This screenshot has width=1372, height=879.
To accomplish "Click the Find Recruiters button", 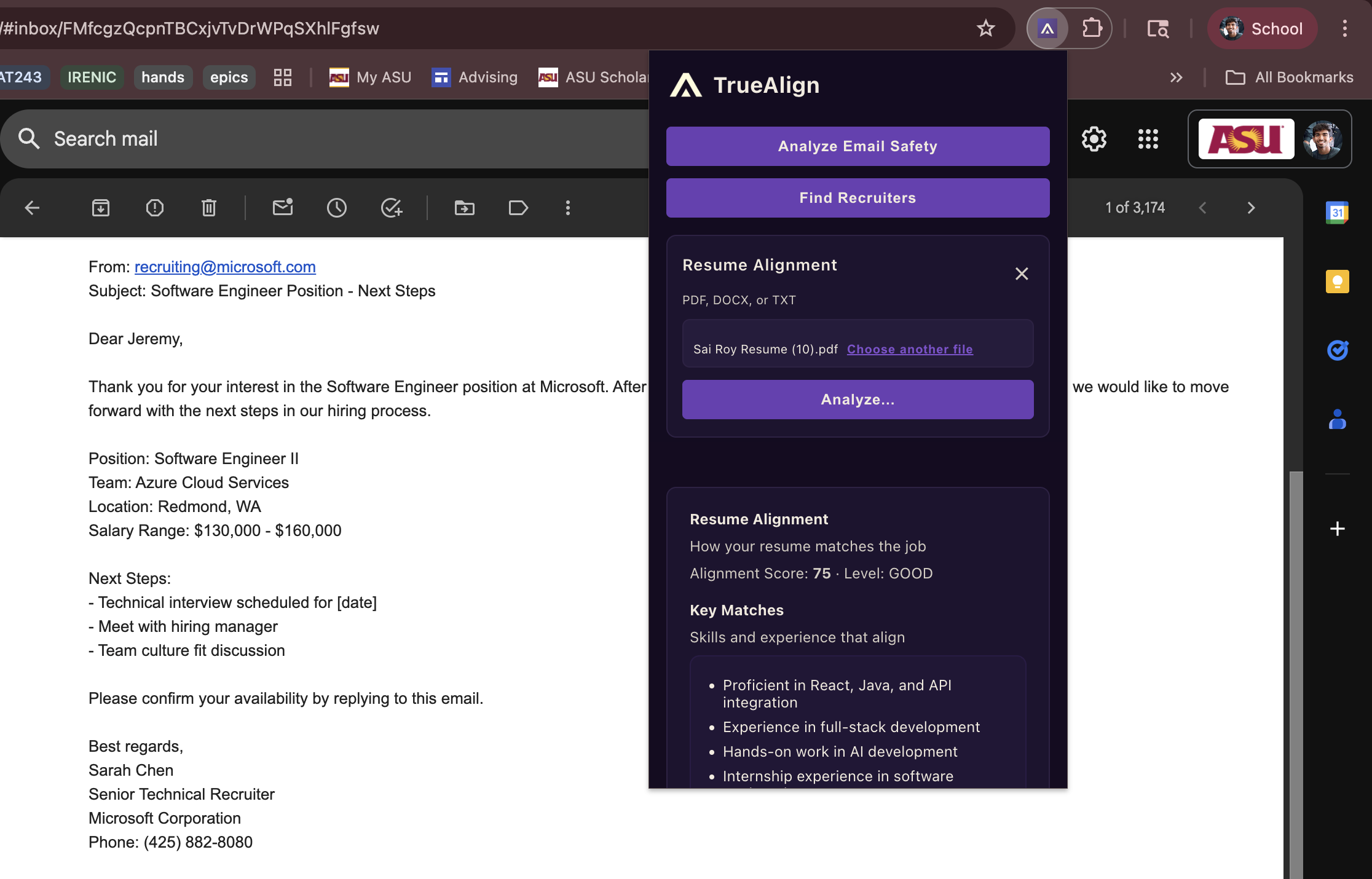I will (857, 198).
